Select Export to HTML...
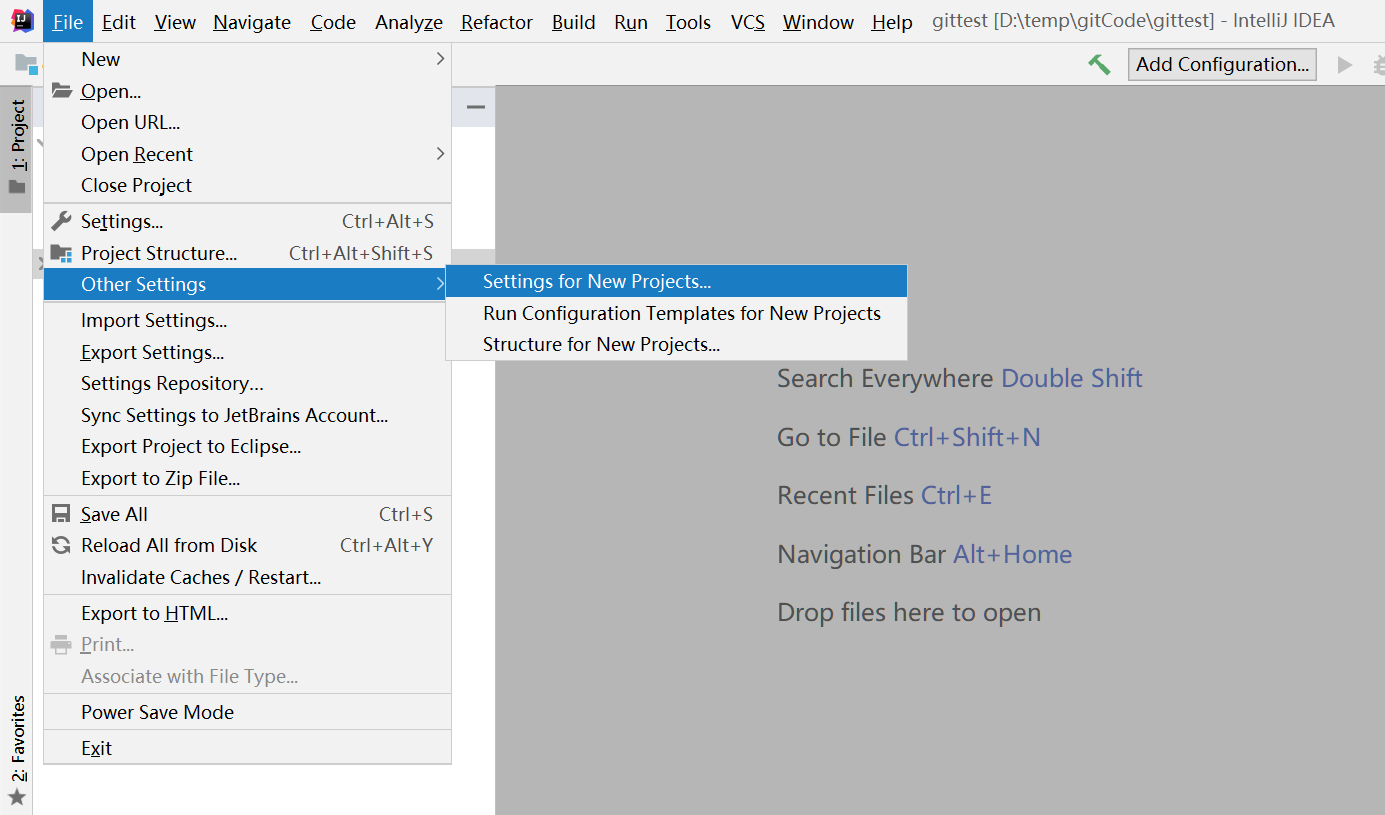The image size is (1385, 815). point(247,613)
